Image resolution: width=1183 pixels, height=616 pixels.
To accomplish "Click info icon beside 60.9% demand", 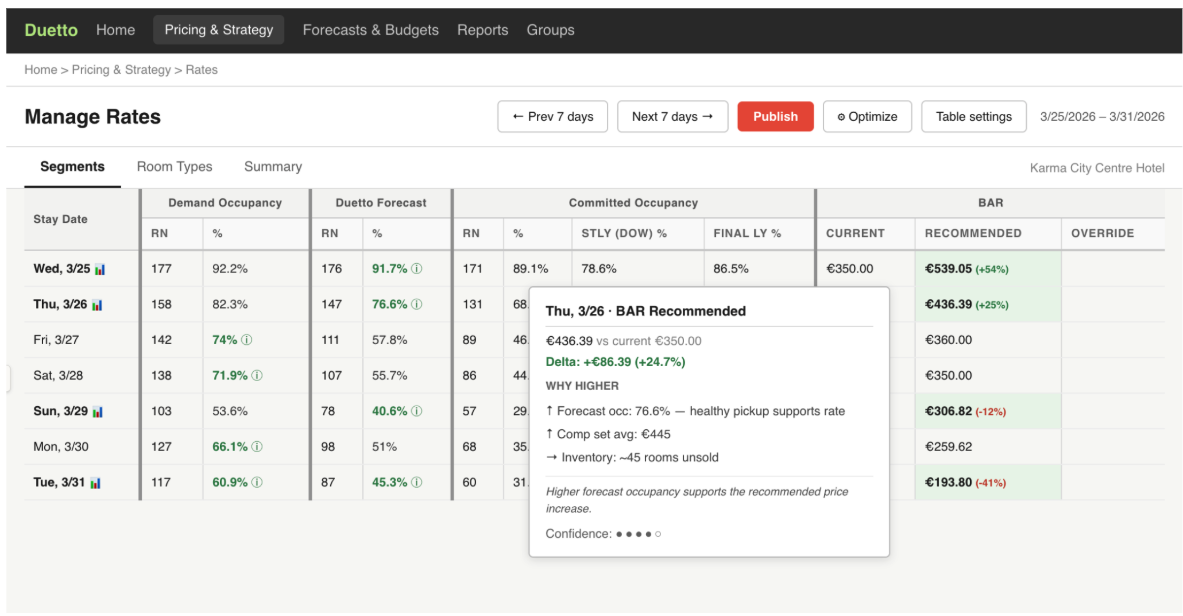I will 257,482.
